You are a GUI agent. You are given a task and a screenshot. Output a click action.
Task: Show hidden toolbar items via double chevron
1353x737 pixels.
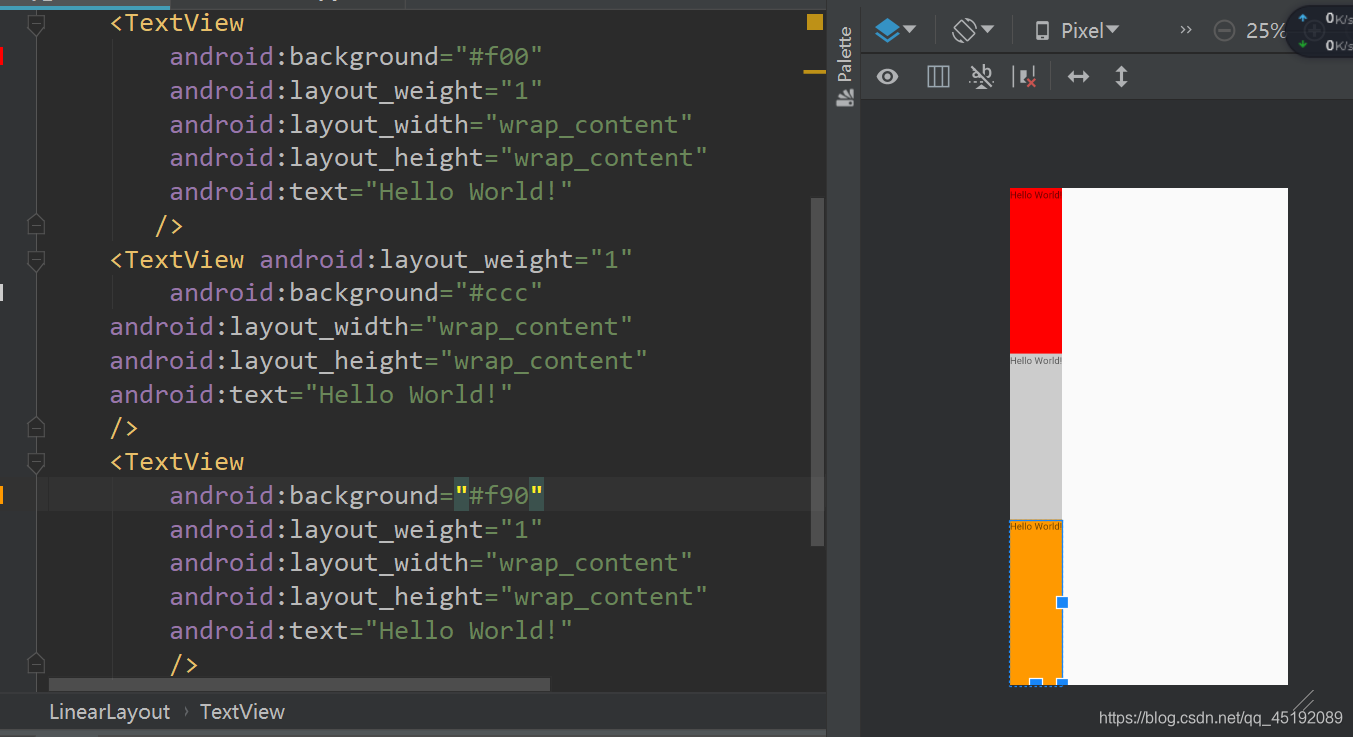point(1186,30)
